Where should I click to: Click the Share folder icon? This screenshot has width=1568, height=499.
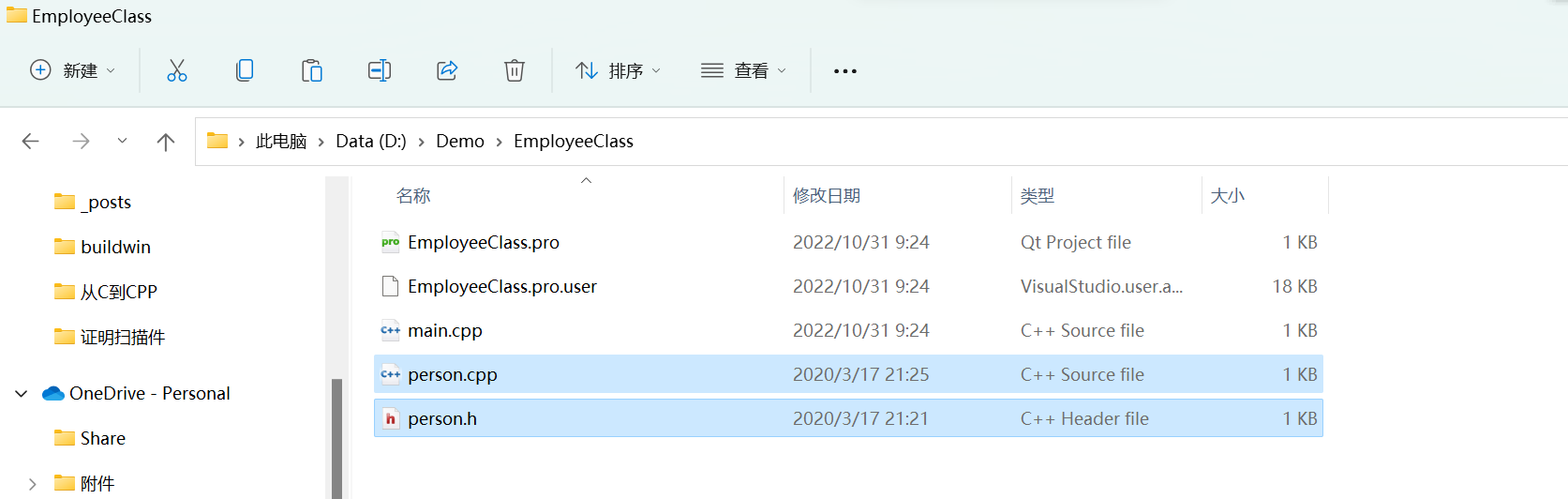pyautogui.click(x=65, y=438)
